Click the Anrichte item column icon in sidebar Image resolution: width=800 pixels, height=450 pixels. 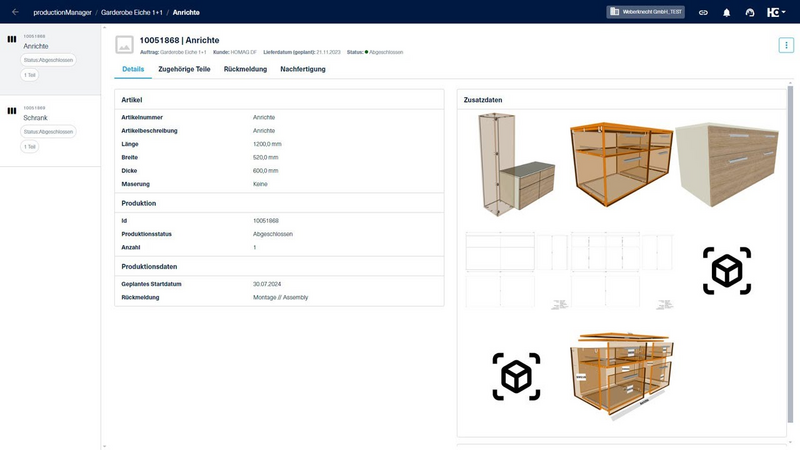point(12,40)
